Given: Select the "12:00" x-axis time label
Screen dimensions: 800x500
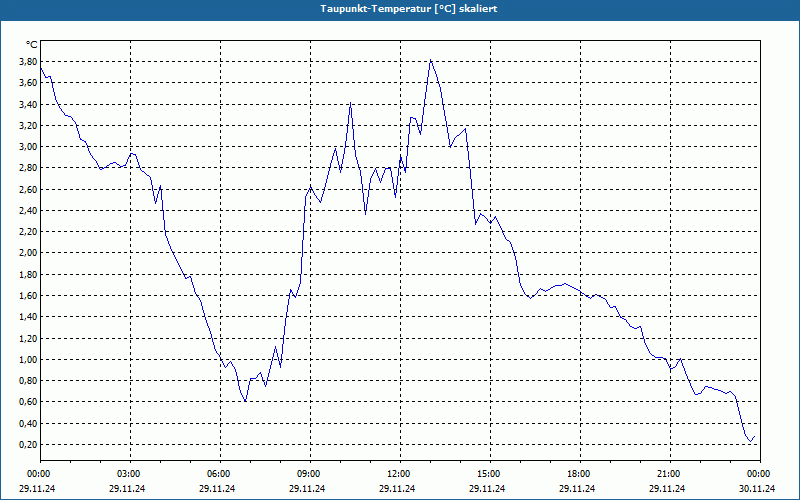Looking at the screenshot, I should (x=397, y=474).
